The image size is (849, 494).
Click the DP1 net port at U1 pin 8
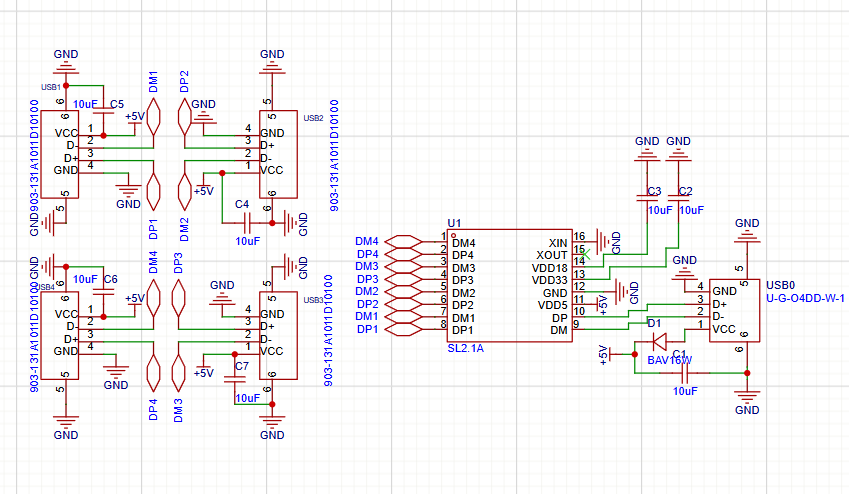(405, 328)
